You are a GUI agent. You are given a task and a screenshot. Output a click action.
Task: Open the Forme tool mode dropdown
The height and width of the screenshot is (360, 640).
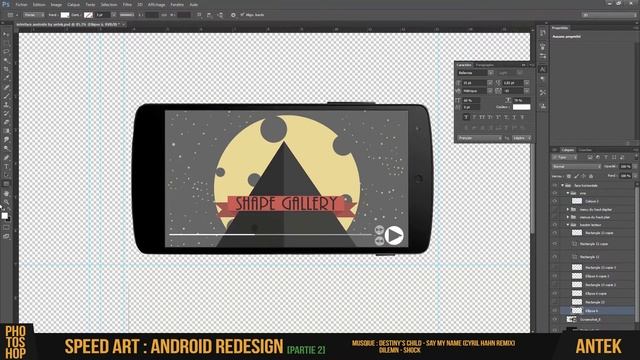pos(33,15)
